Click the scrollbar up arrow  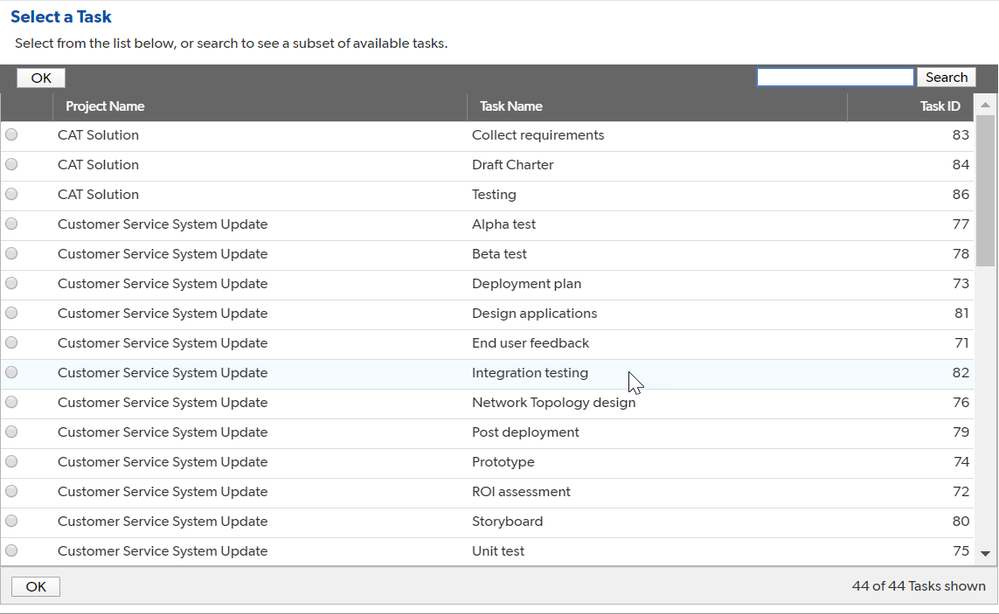click(985, 105)
